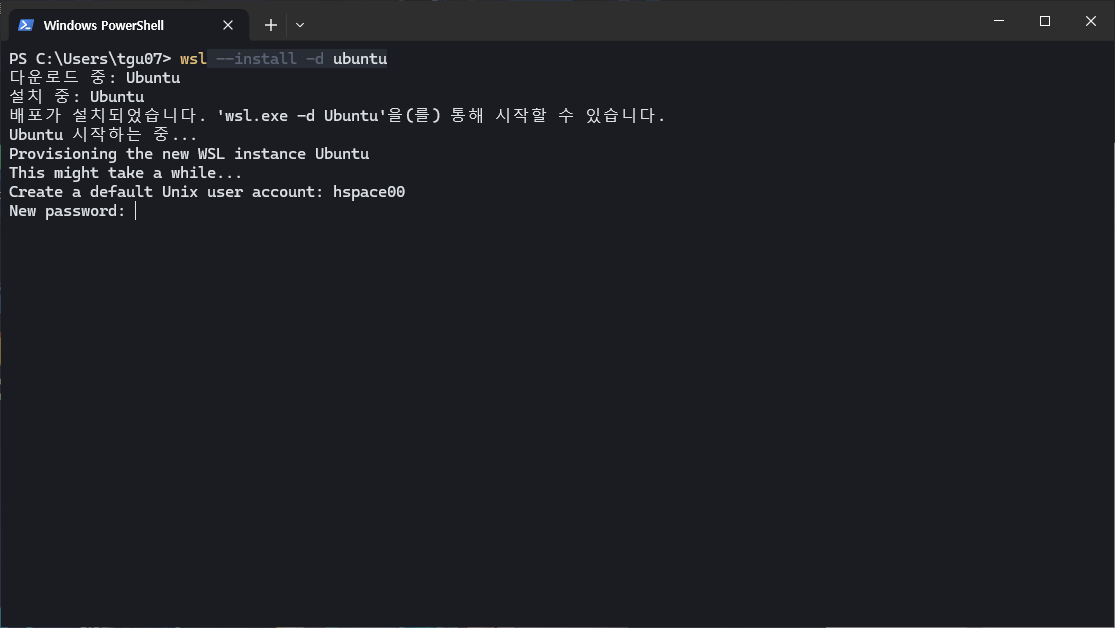Click the username hspace00 text
1115x628 pixels.
(369, 192)
